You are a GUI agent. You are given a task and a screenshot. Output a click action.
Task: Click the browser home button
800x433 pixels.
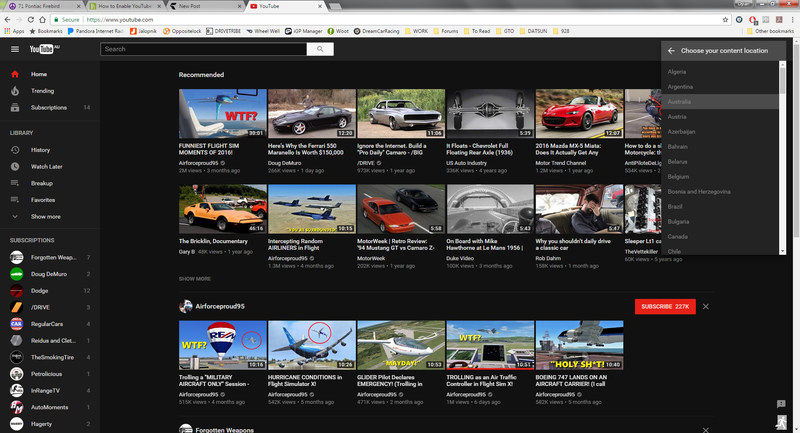(x=42, y=19)
